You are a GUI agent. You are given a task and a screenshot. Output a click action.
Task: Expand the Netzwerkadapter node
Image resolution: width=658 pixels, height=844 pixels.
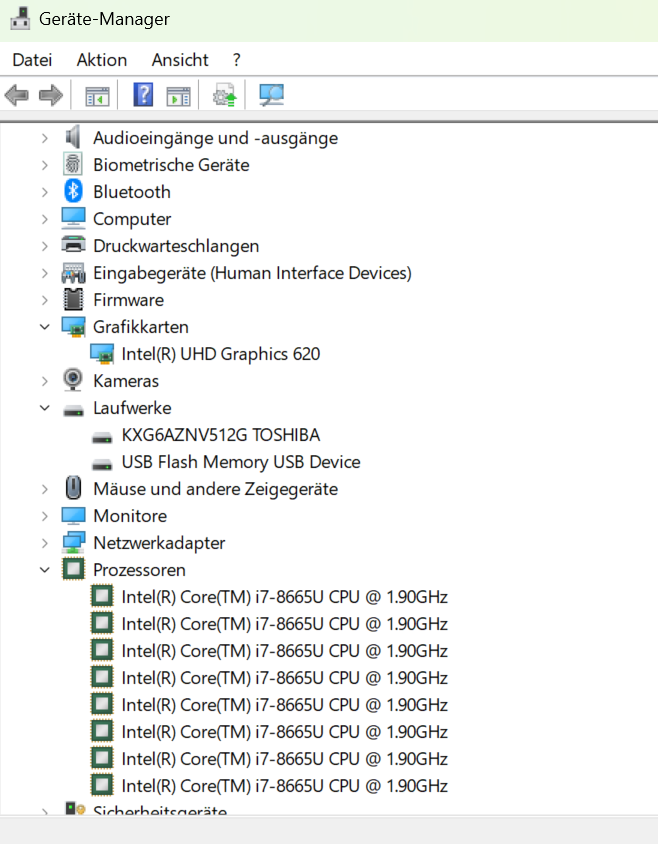(45, 543)
